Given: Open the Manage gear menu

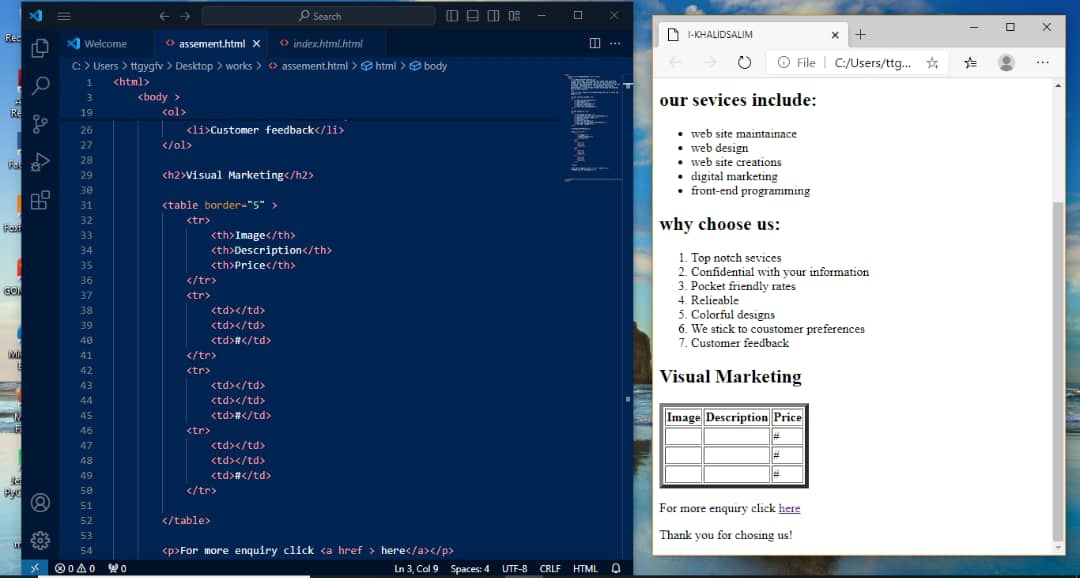Looking at the screenshot, I should [40, 541].
